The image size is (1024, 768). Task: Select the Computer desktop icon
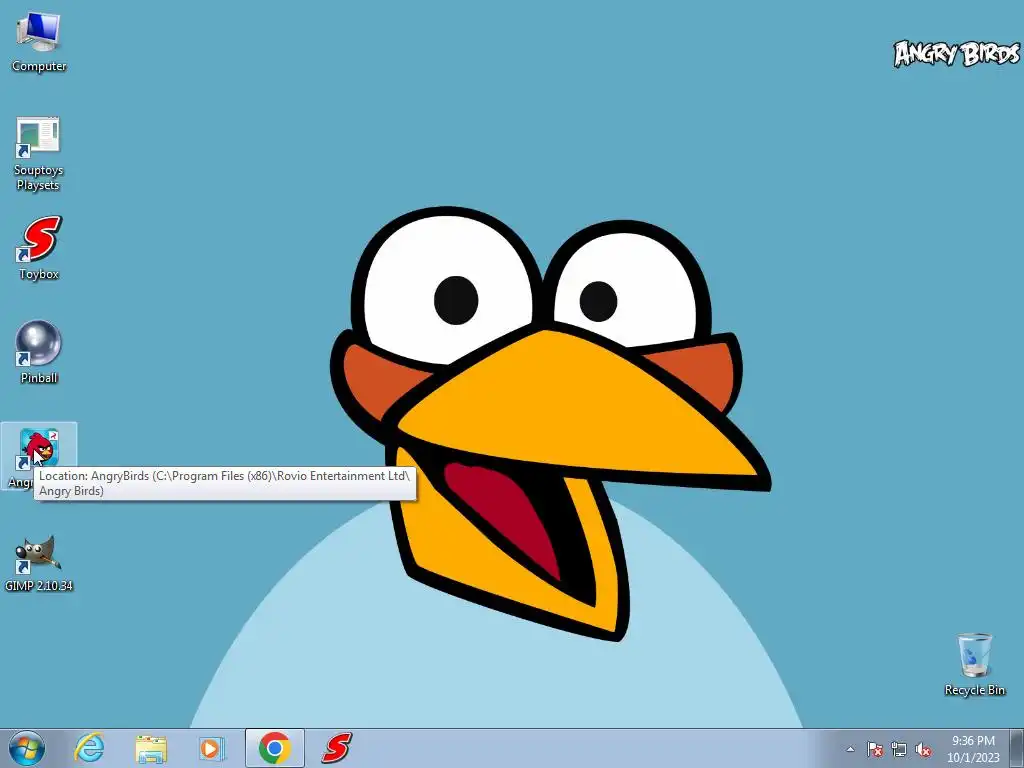point(39,41)
